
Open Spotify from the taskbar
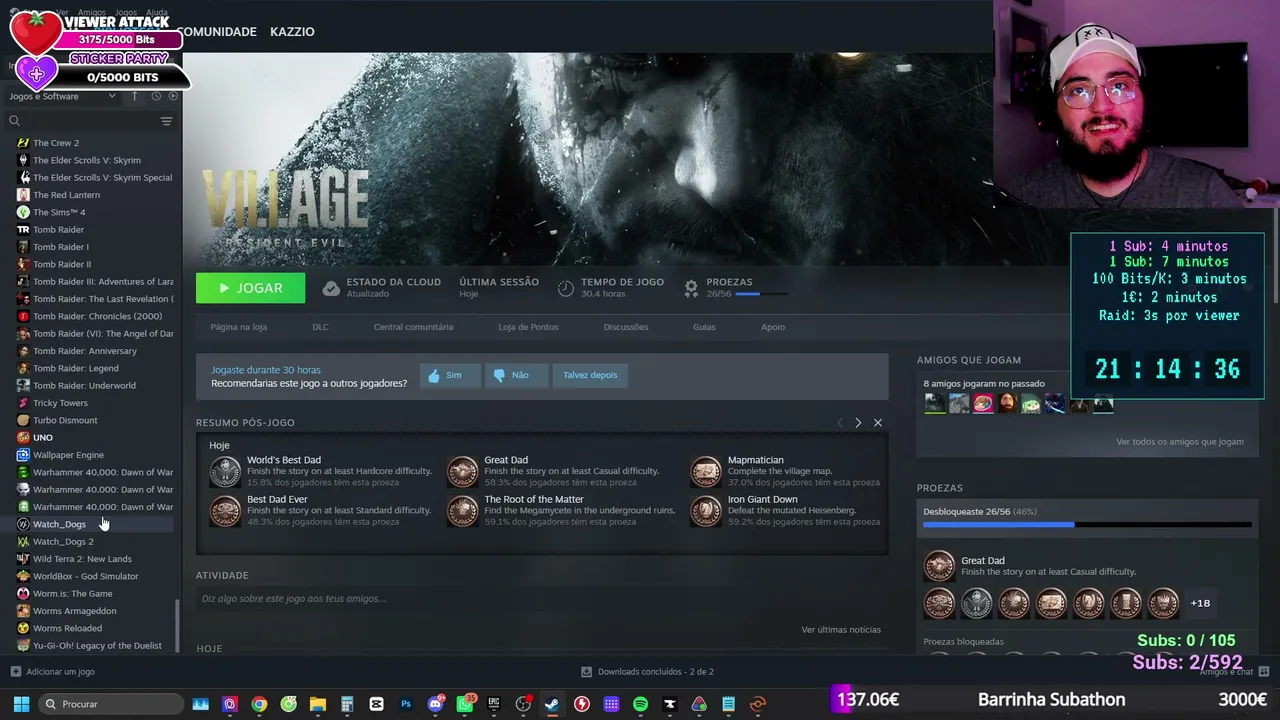[641, 704]
